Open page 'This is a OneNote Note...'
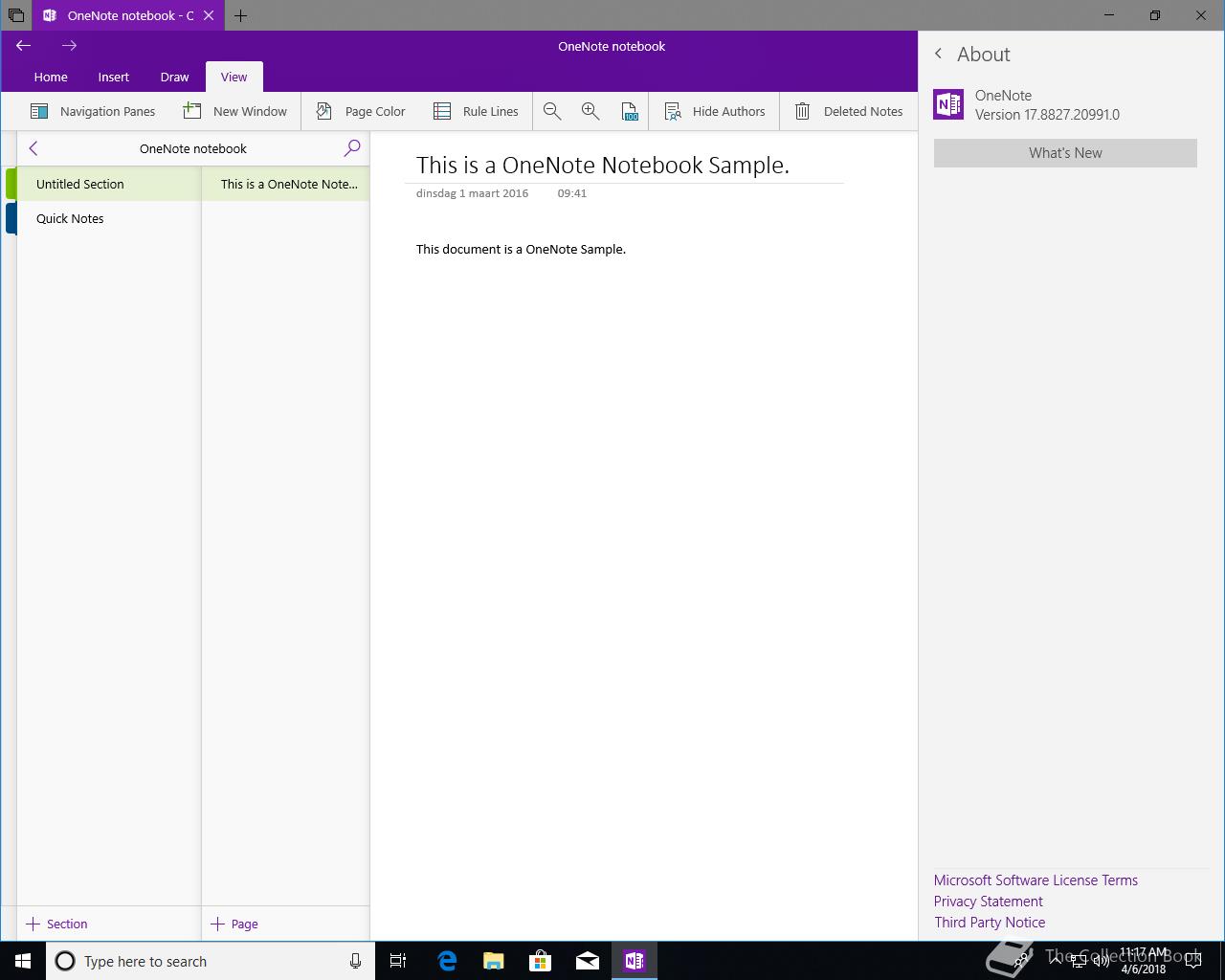 [286, 184]
